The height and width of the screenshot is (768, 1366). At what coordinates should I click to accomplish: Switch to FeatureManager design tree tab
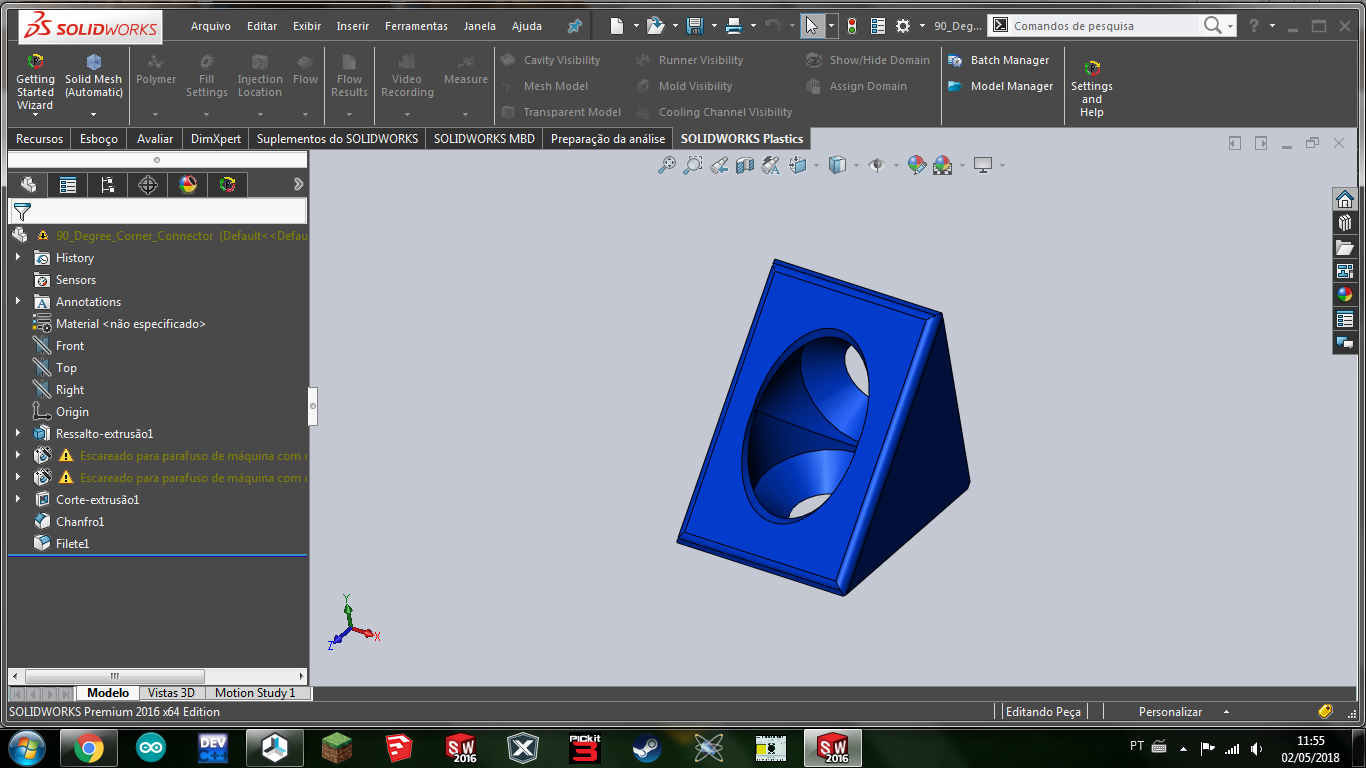click(28, 184)
